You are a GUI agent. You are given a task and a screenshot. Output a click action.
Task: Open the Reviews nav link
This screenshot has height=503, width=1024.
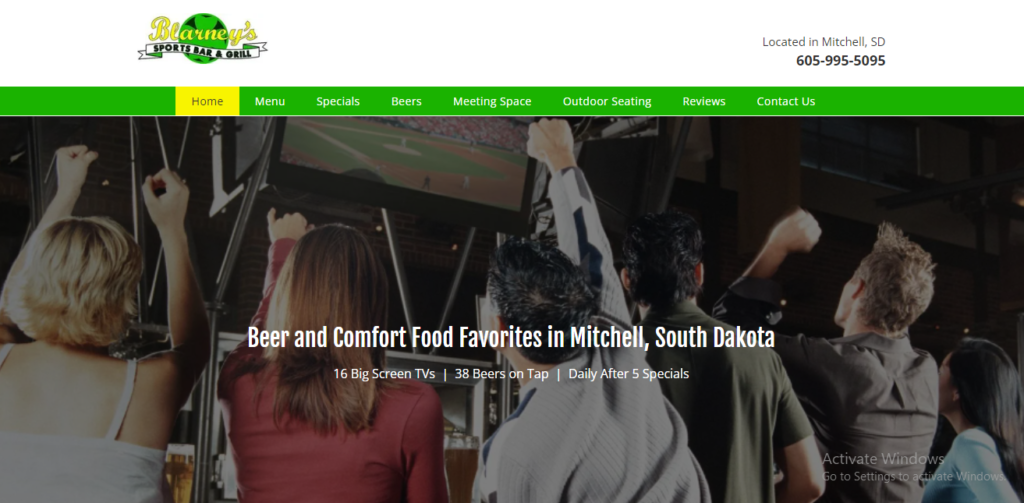pyautogui.click(x=704, y=101)
